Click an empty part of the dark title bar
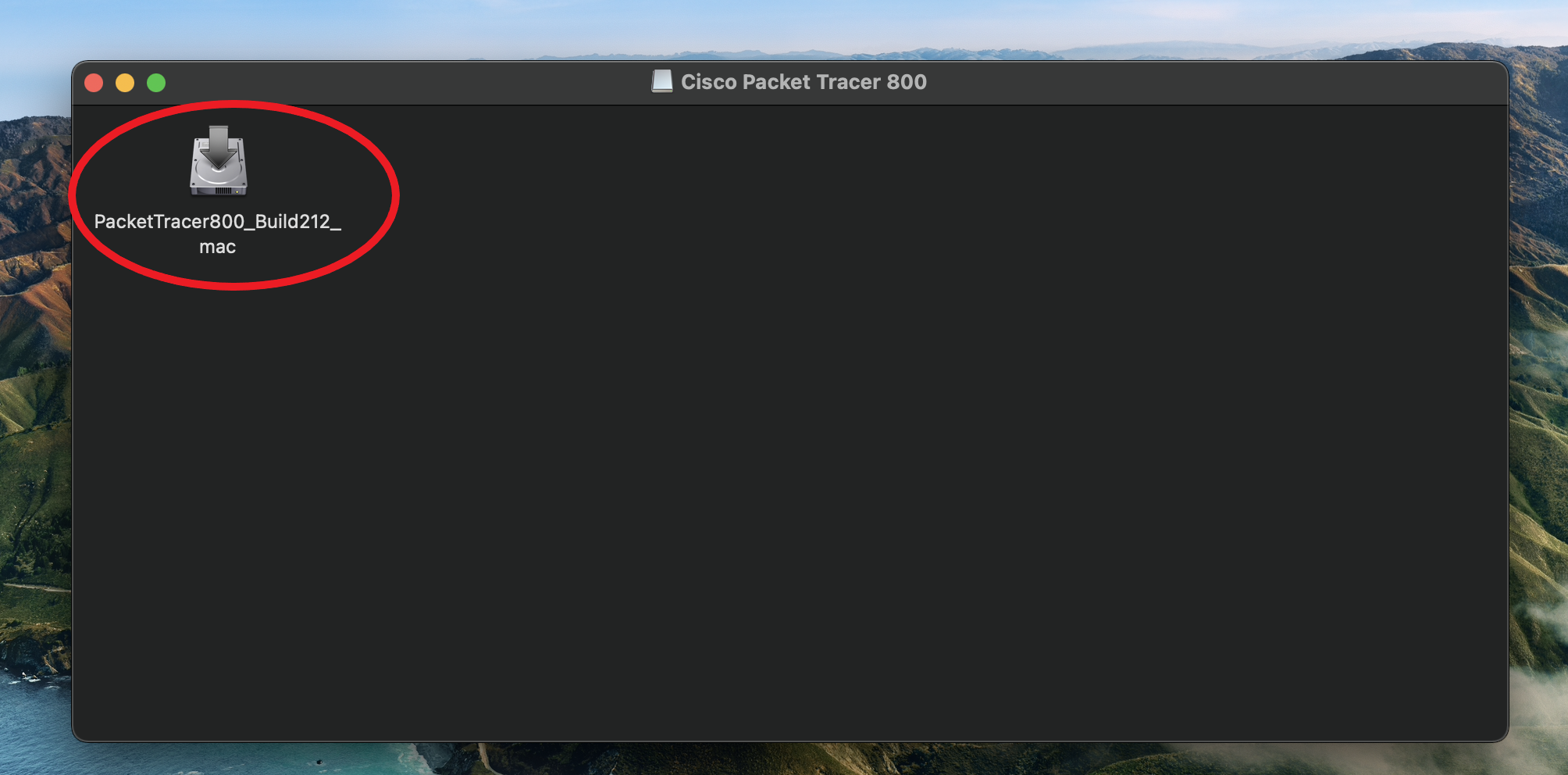This screenshot has height=775, width=1568. pyautogui.click(x=1171, y=83)
